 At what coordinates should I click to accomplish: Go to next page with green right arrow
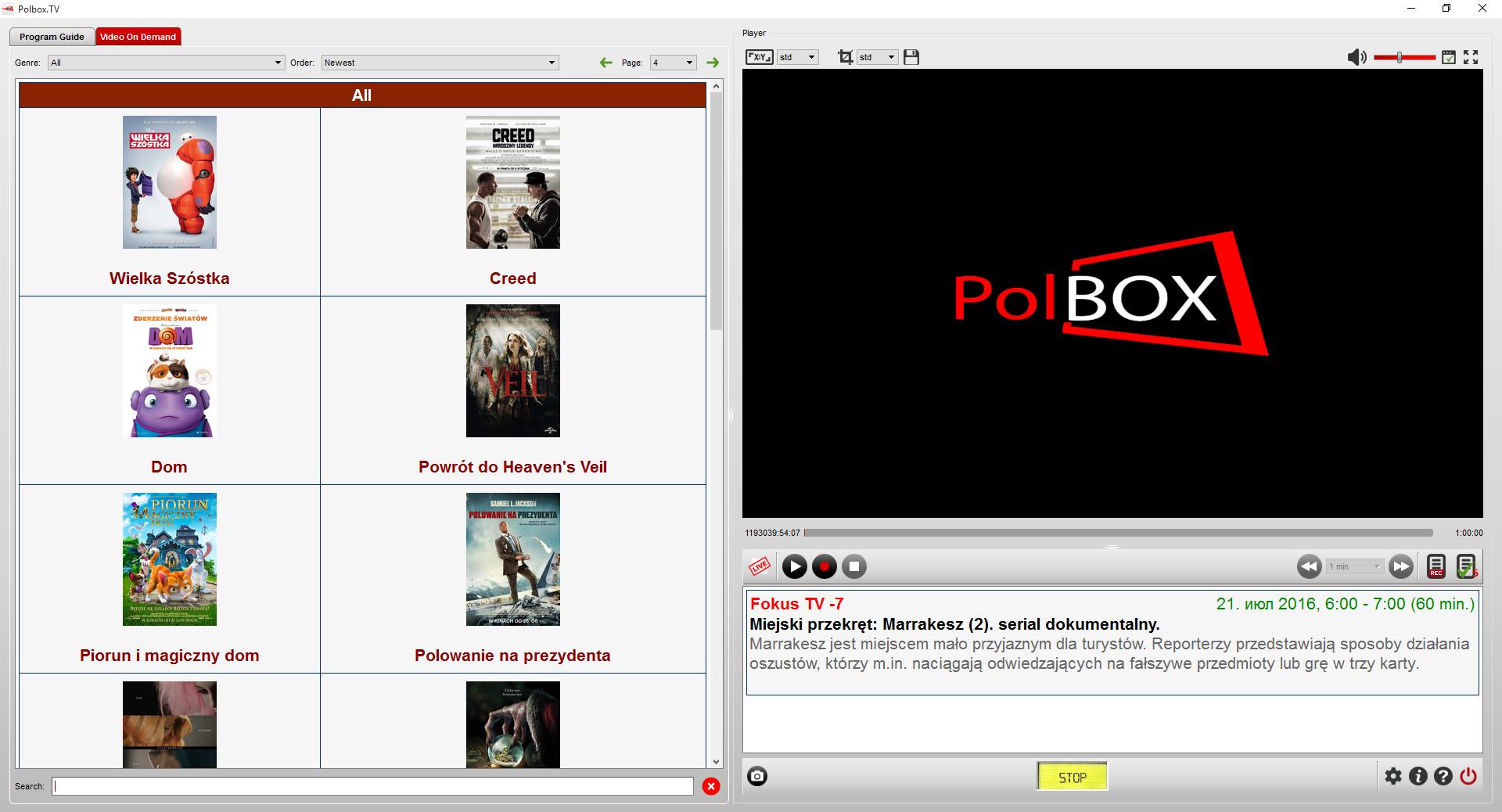click(712, 63)
